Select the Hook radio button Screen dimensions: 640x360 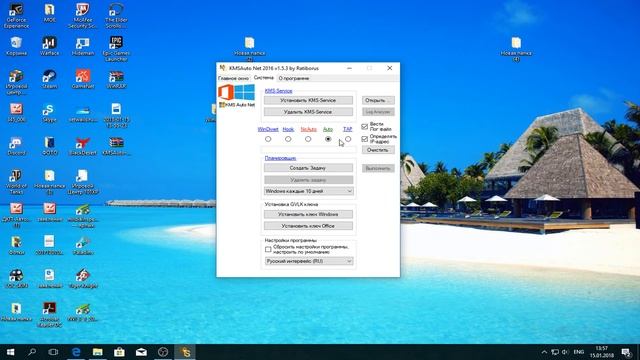tap(288, 139)
